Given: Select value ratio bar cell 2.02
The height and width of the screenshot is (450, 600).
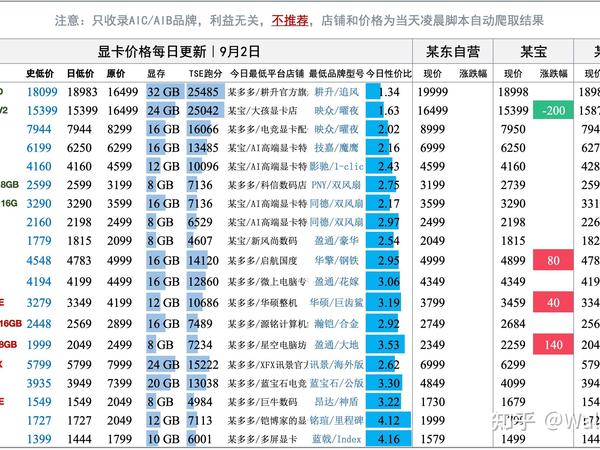Looking at the screenshot, I should pyautogui.click(x=389, y=129).
